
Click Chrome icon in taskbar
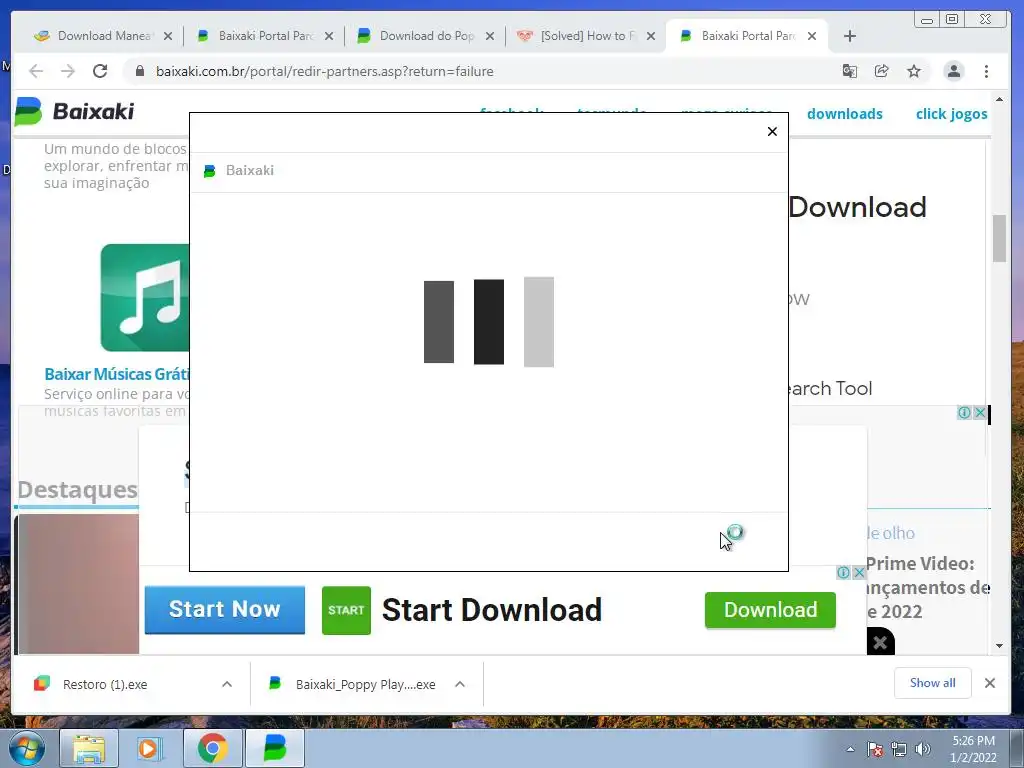212,748
